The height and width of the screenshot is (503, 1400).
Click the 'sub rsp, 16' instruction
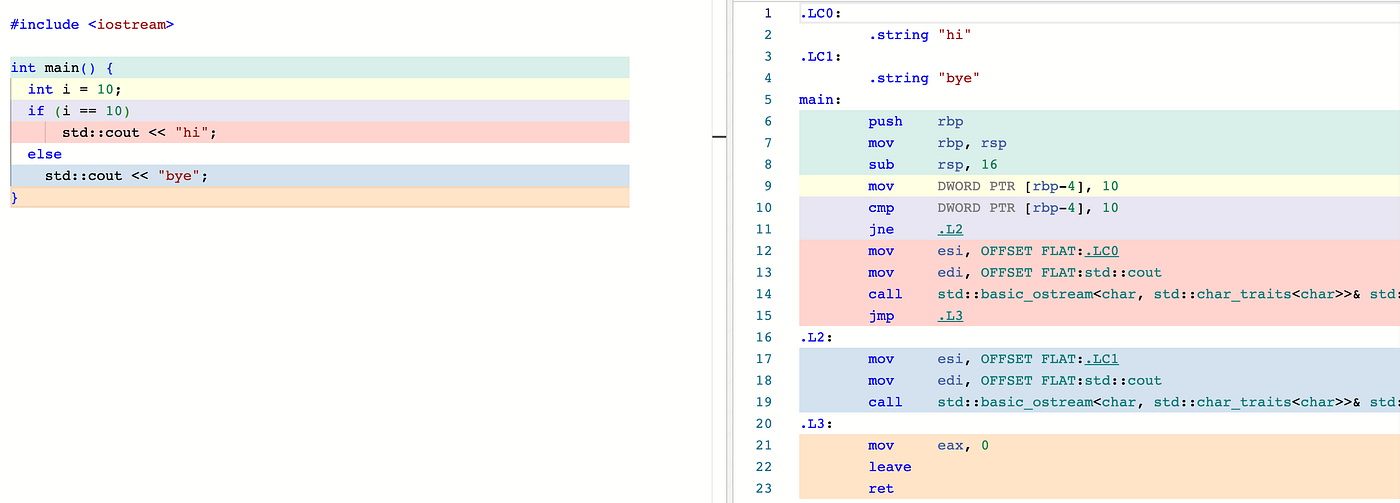(933, 164)
